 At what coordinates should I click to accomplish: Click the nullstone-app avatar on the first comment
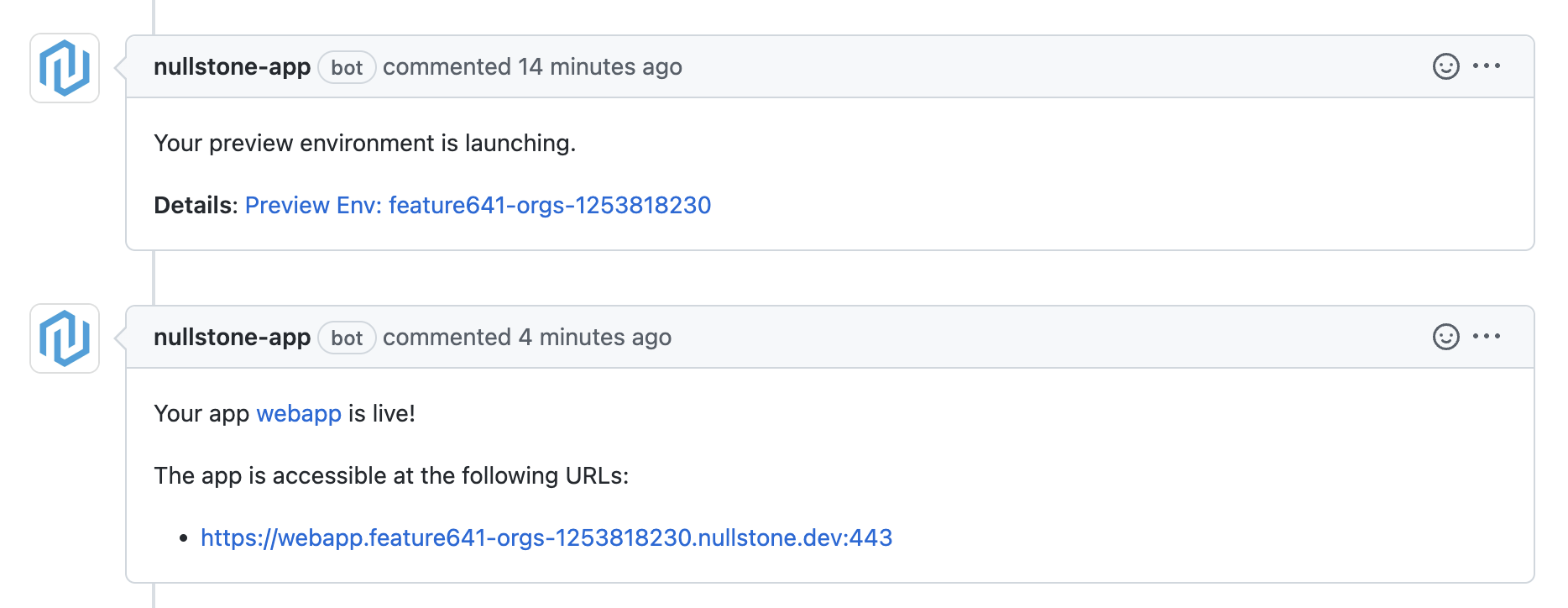pyautogui.click(x=64, y=68)
